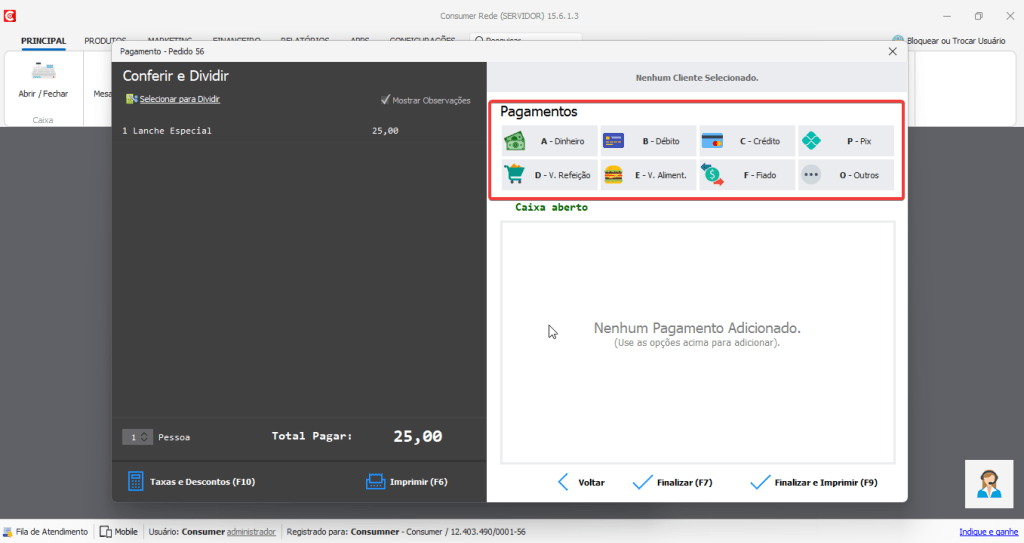Pick the C - Crédito card option
1024x543 pixels.
(746, 141)
